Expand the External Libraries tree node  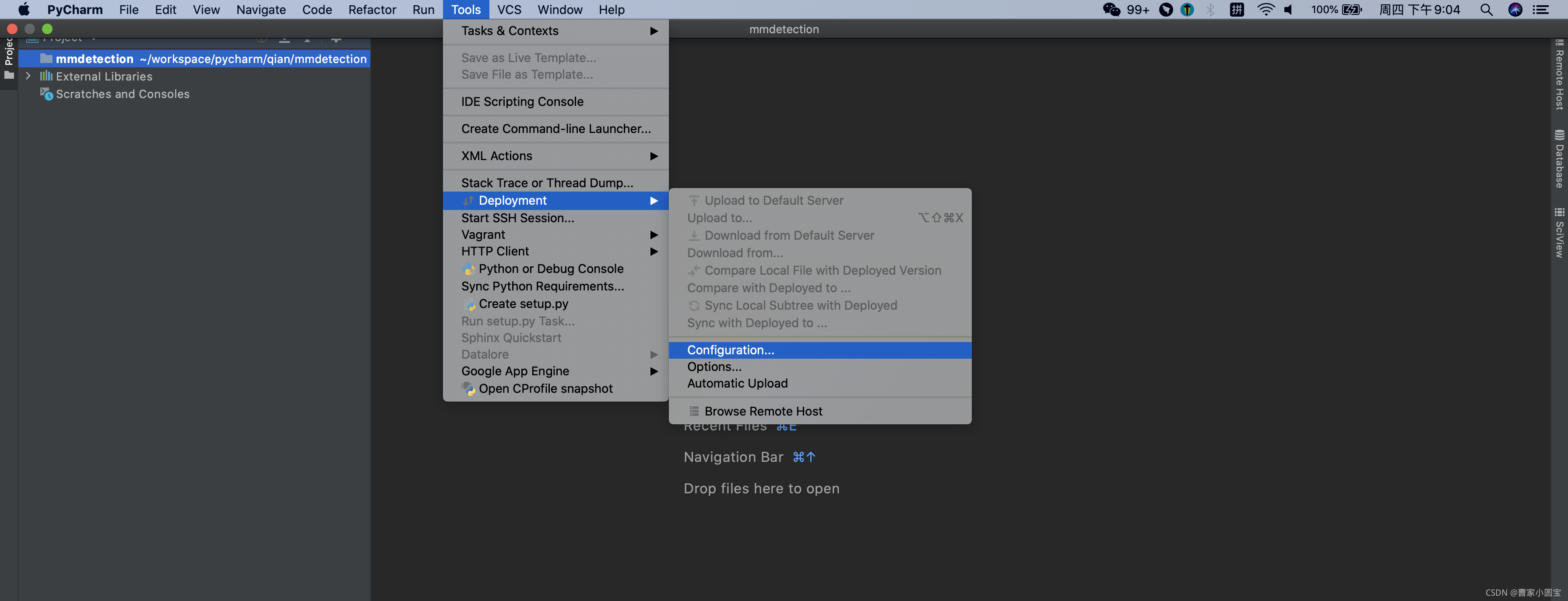click(x=28, y=76)
